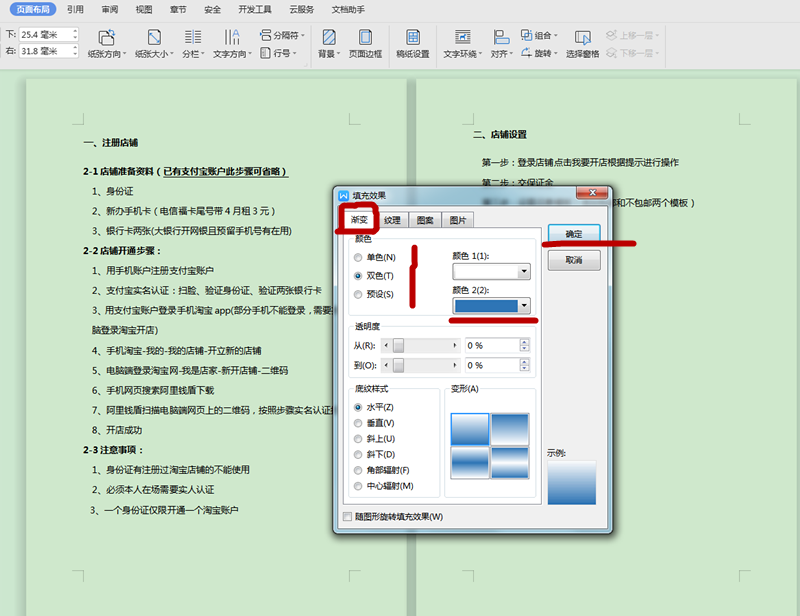Select the 渐变 tab in fill dialog
This screenshot has width=800, height=616.
click(359, 219)
